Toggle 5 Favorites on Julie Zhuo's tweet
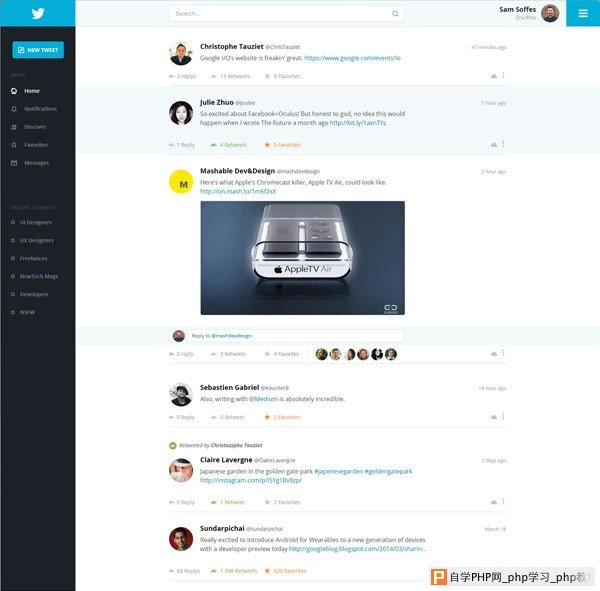This screenshot has width=600, height=591. (282, 145)
